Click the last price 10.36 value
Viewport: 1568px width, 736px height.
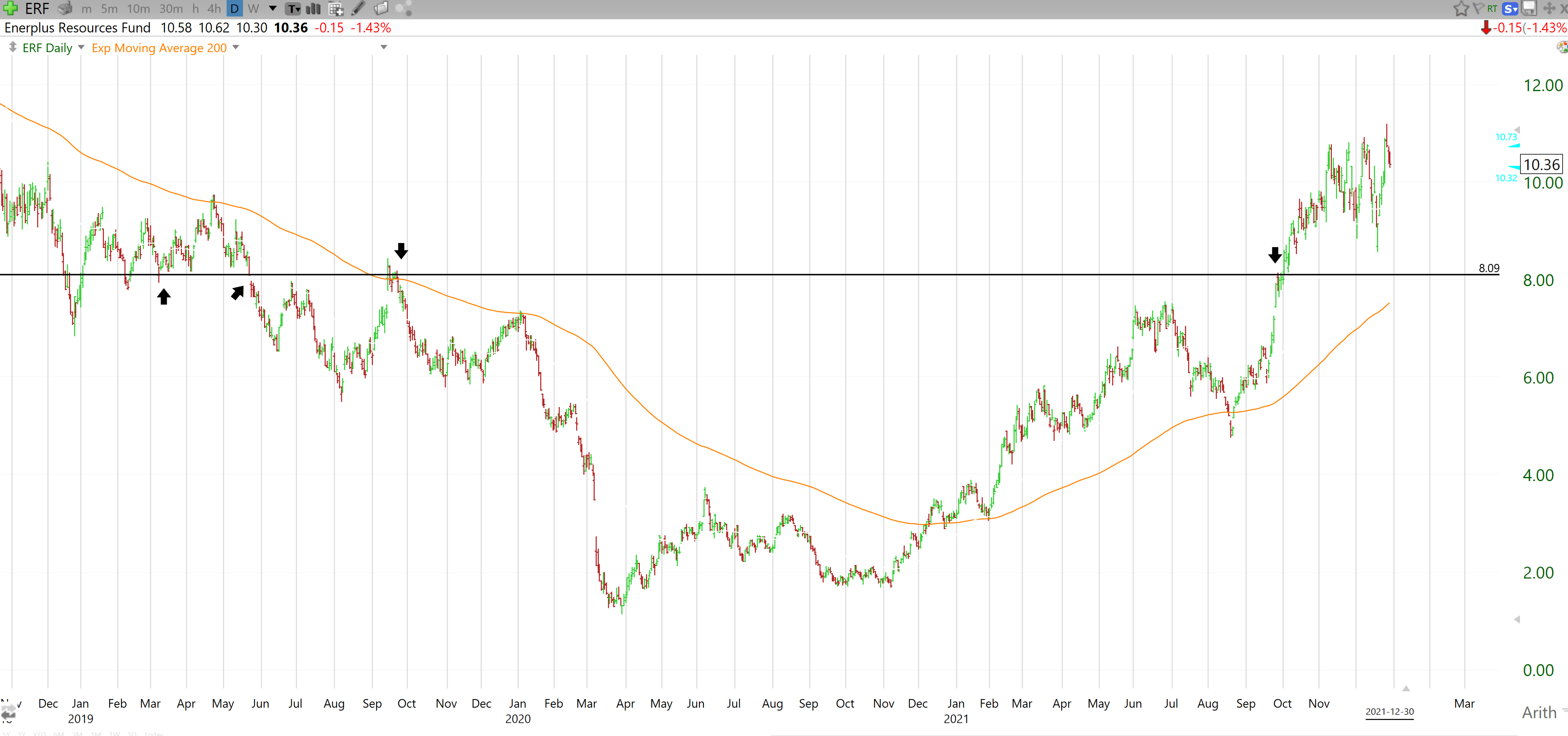coord(291,28)
